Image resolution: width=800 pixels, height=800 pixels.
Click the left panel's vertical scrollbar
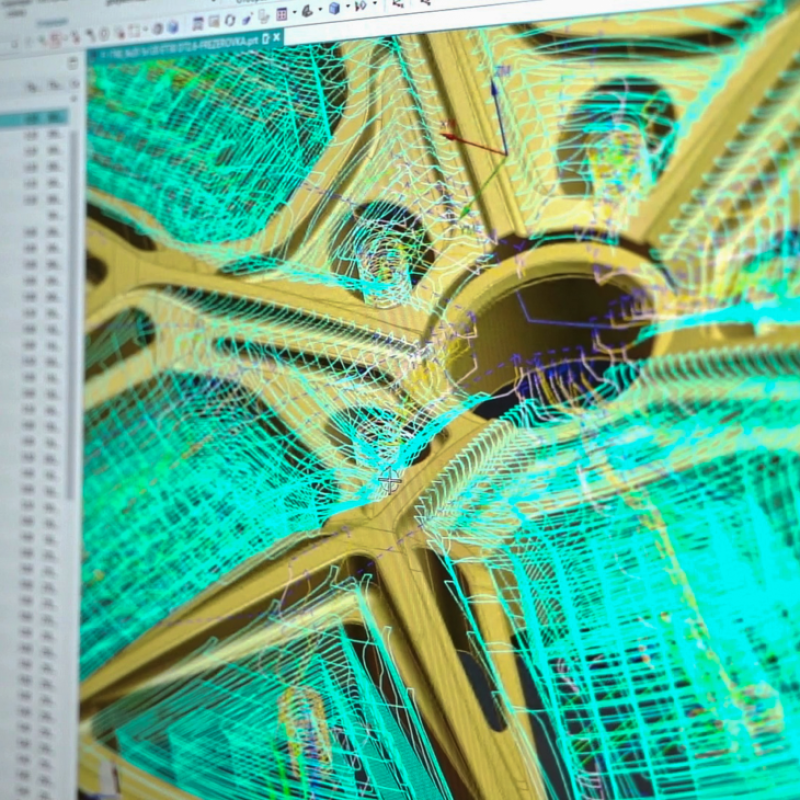[73, 300]
